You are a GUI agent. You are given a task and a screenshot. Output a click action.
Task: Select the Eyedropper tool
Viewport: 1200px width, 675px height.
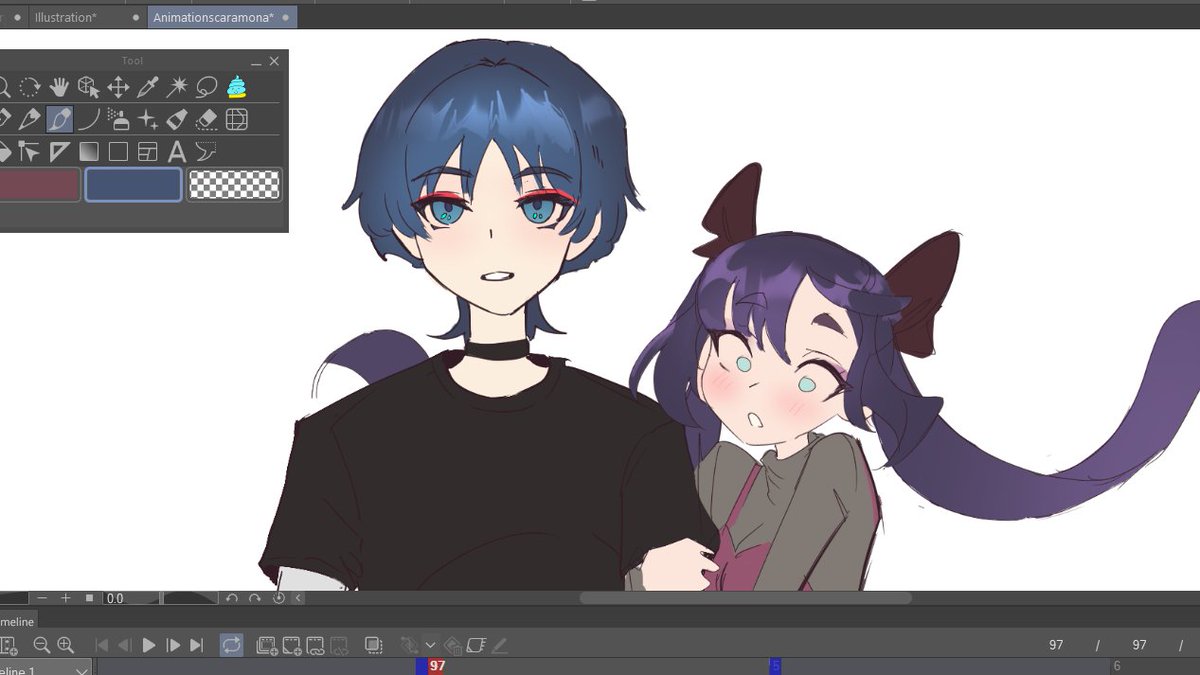tap(148, 87)
